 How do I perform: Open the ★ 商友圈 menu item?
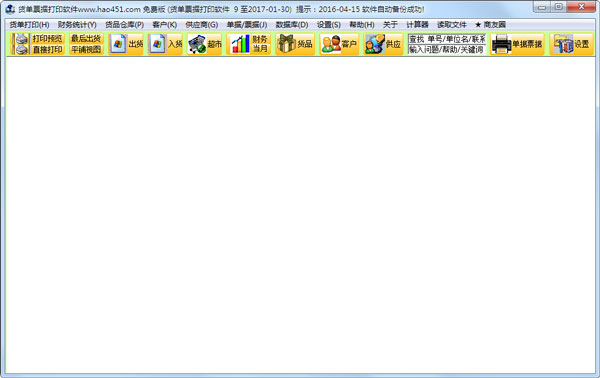click(490, 25)
